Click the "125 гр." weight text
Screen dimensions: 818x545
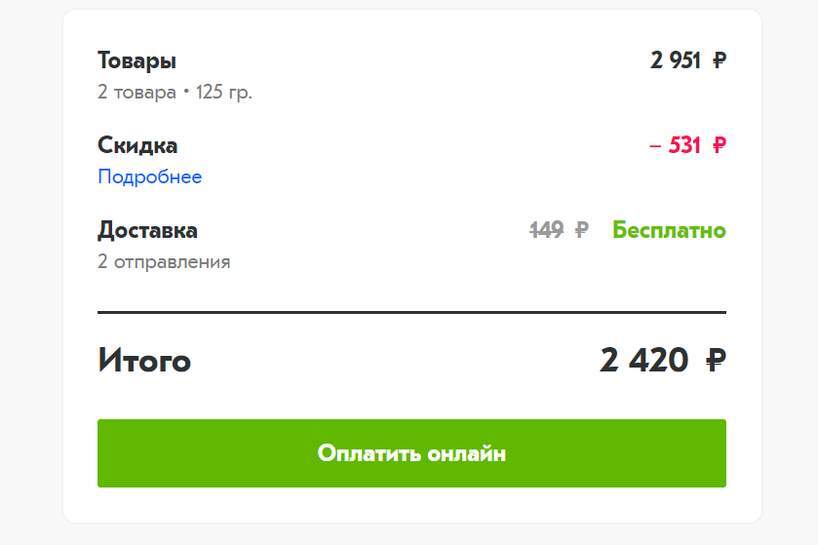point(224,93)
